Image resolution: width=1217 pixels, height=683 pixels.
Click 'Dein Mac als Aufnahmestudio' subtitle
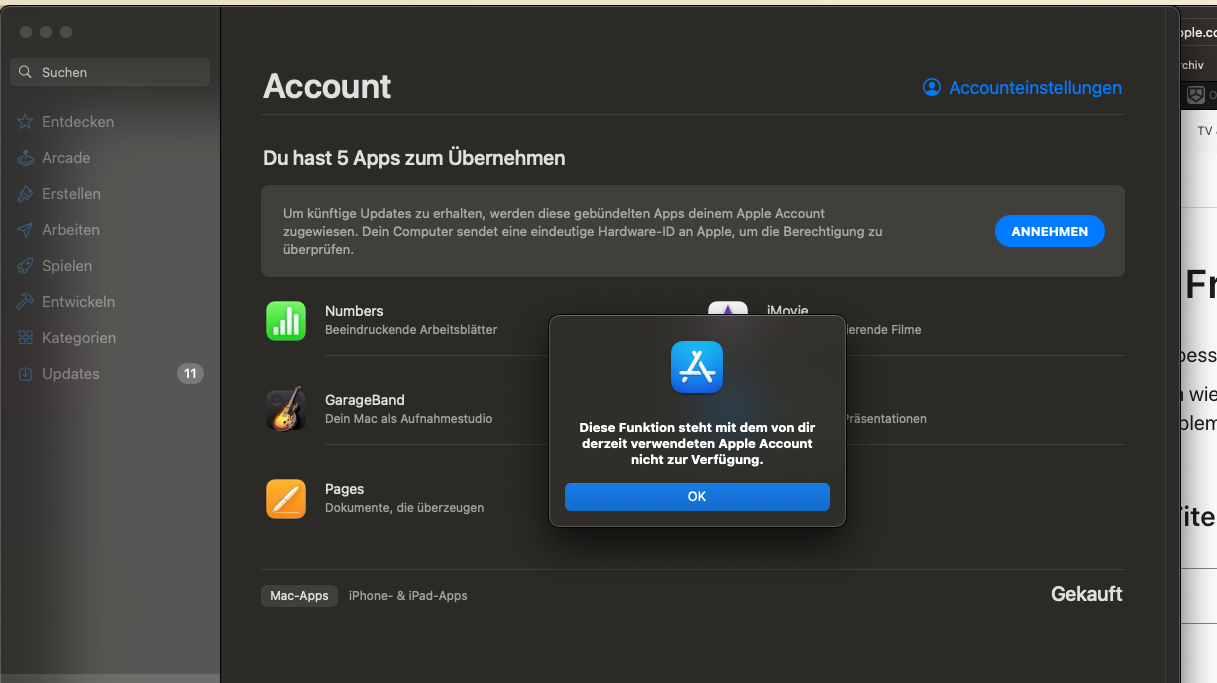409,419
